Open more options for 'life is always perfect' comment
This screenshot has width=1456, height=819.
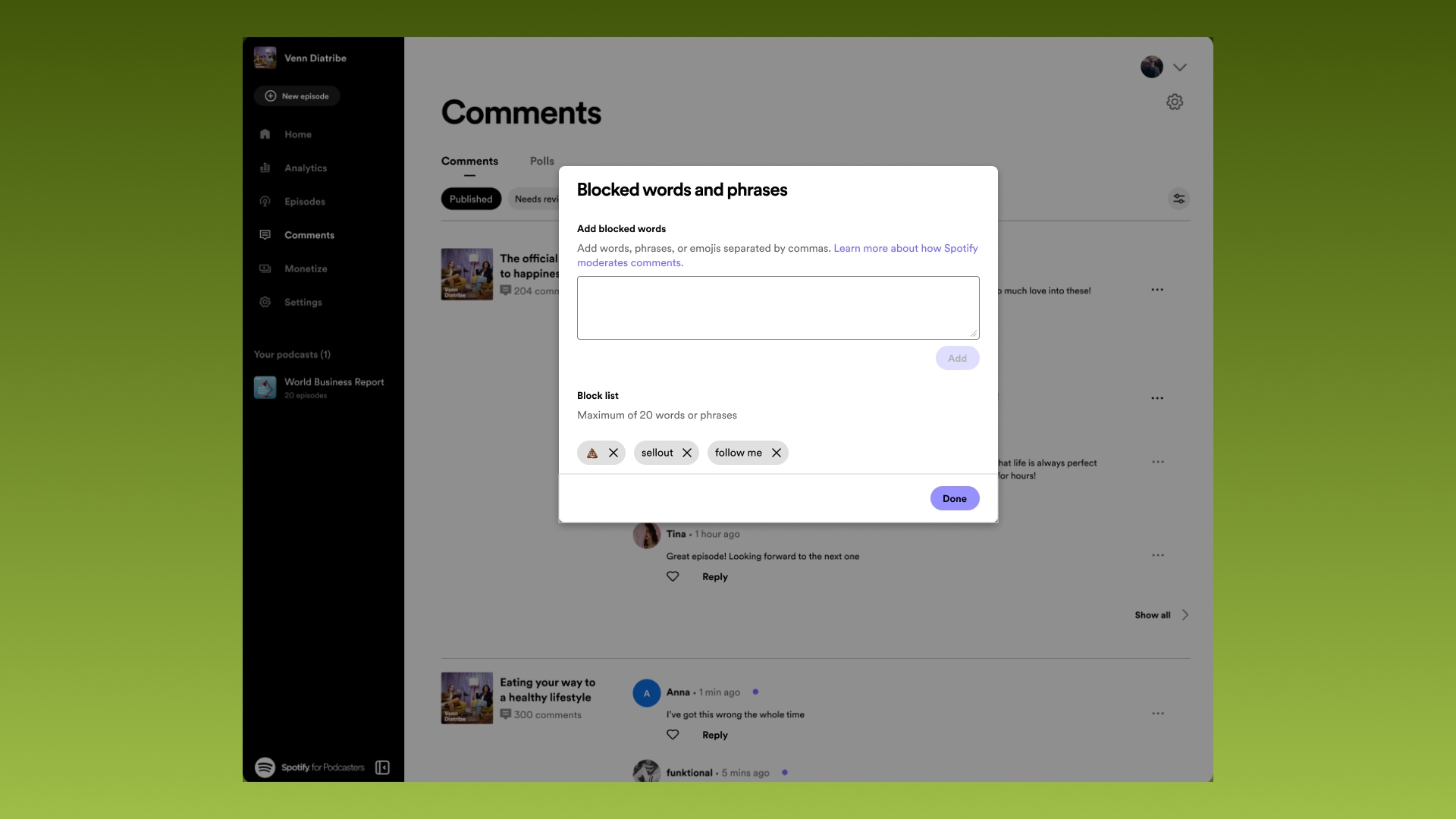tap(1158, 462)
